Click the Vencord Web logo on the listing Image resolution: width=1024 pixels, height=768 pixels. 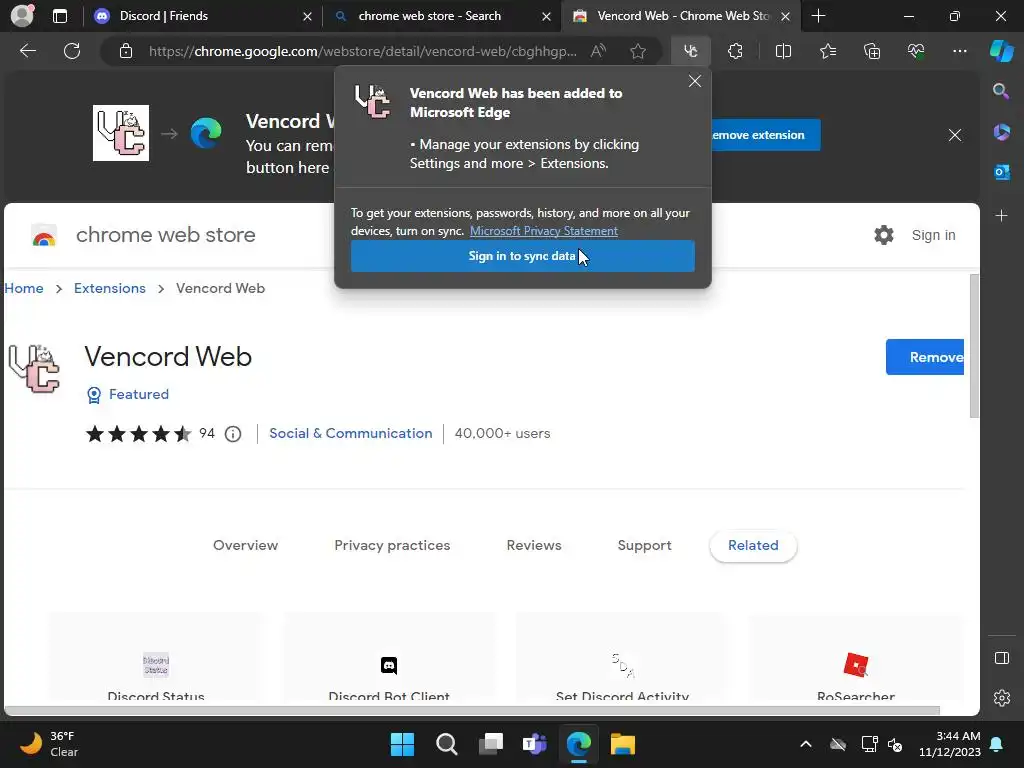(x=35, y=369)
